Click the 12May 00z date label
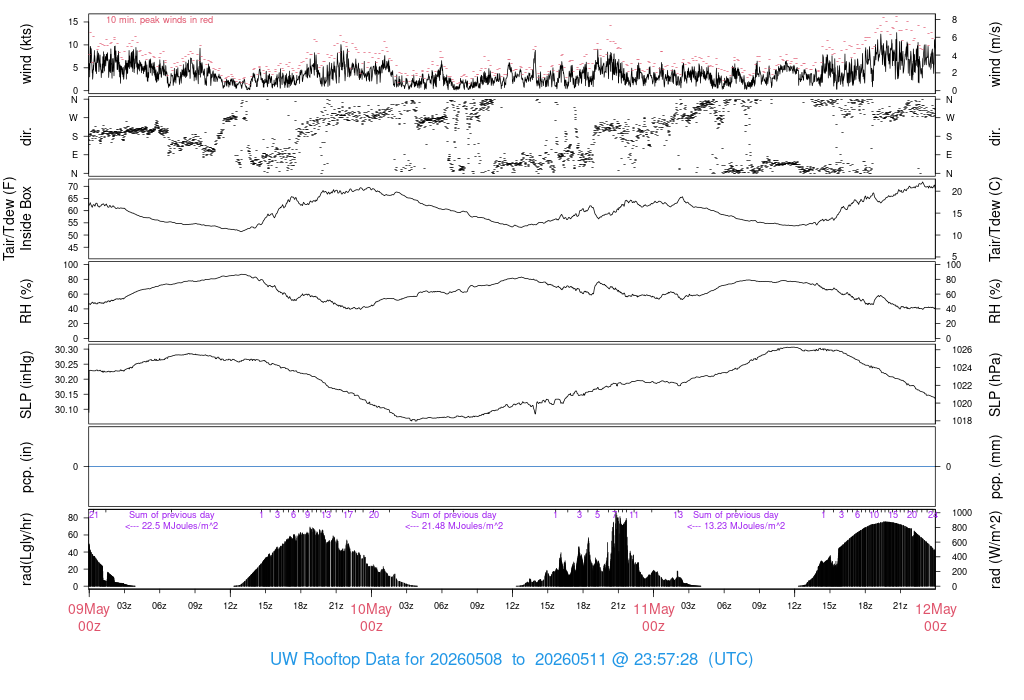The height and width of the screenshot is (700, 1024). [x=935, y=617]
